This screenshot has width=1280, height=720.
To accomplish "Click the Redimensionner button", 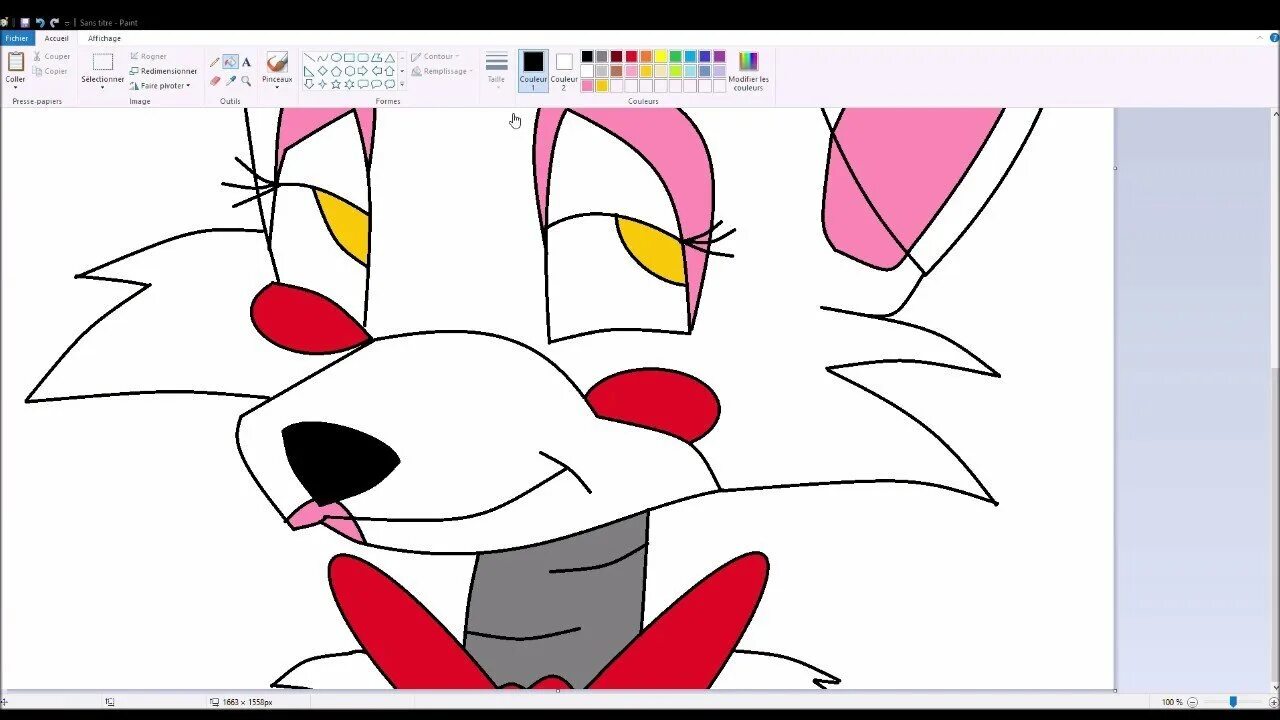I will tap(163, 71).
